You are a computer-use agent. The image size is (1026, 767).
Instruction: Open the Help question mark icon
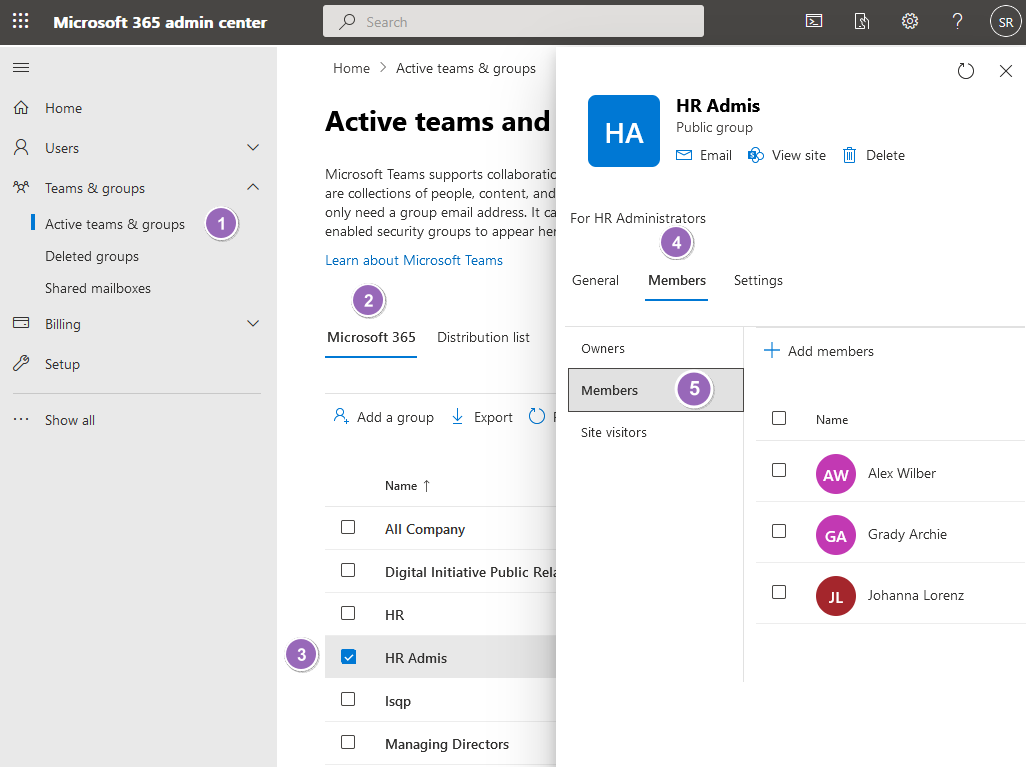(x=957, y=22)
